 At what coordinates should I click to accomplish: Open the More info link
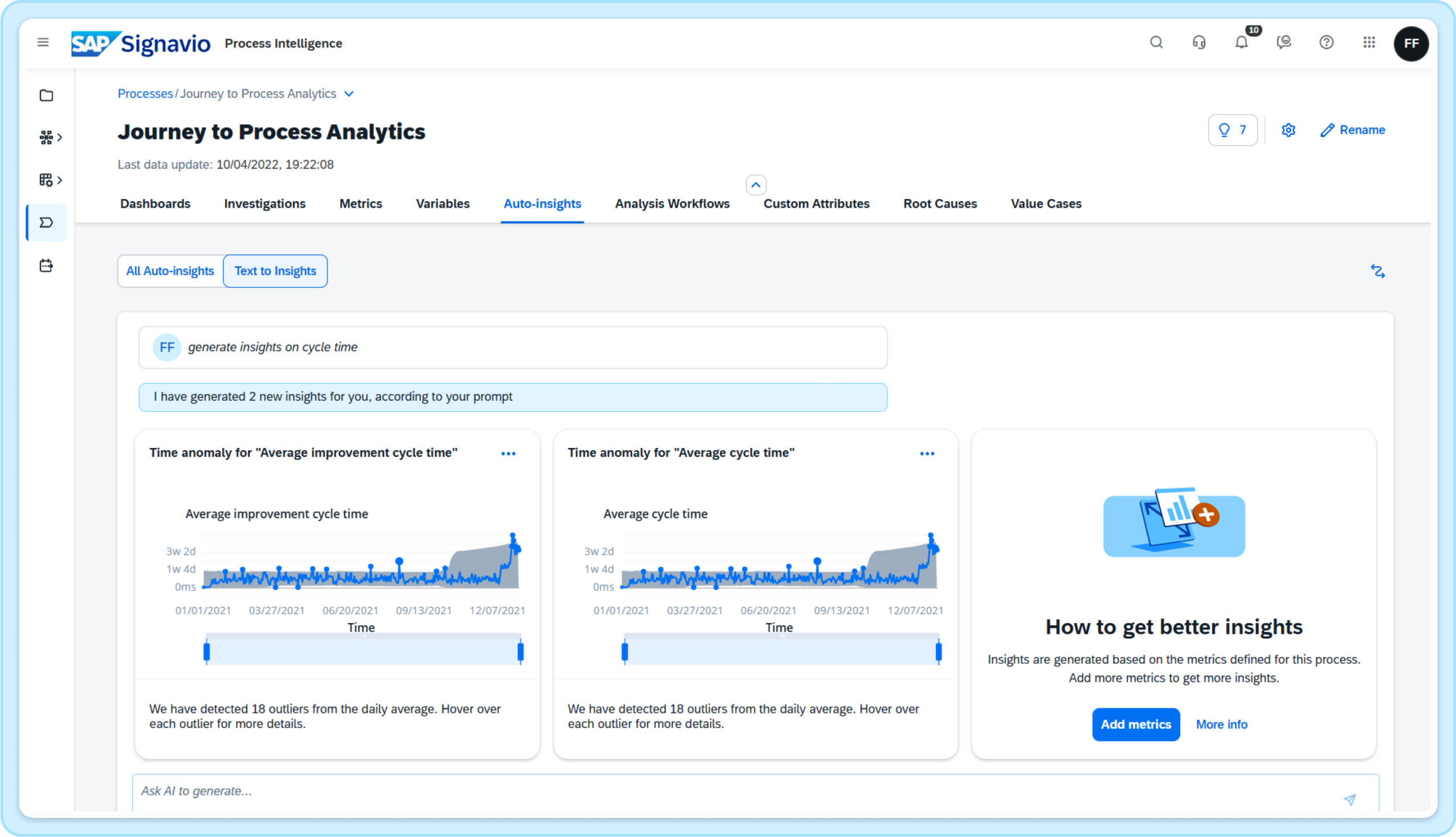pos(1222,724)
